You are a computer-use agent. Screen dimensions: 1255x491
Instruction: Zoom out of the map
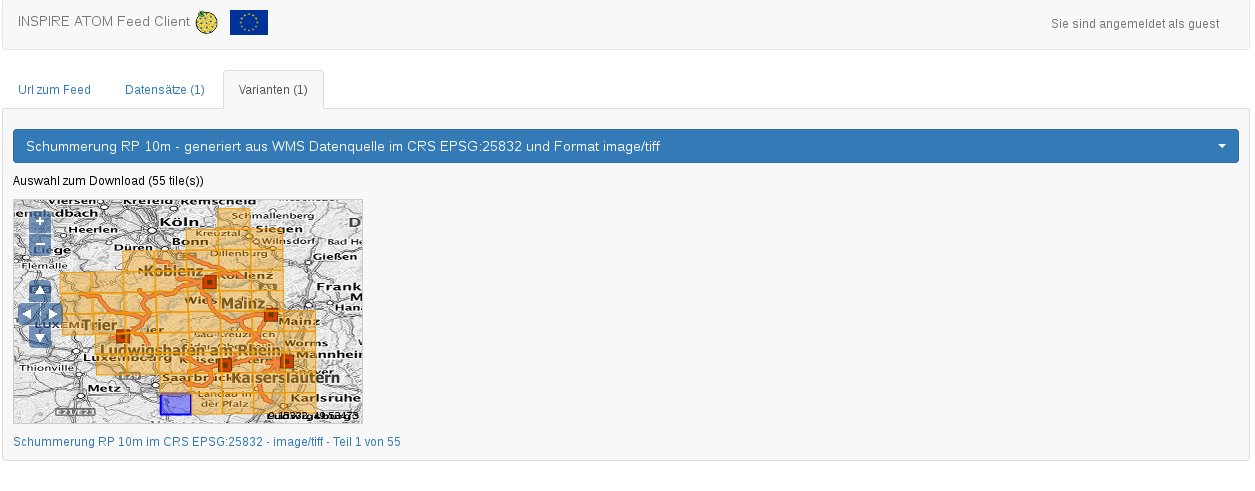[x=40, y=246]
